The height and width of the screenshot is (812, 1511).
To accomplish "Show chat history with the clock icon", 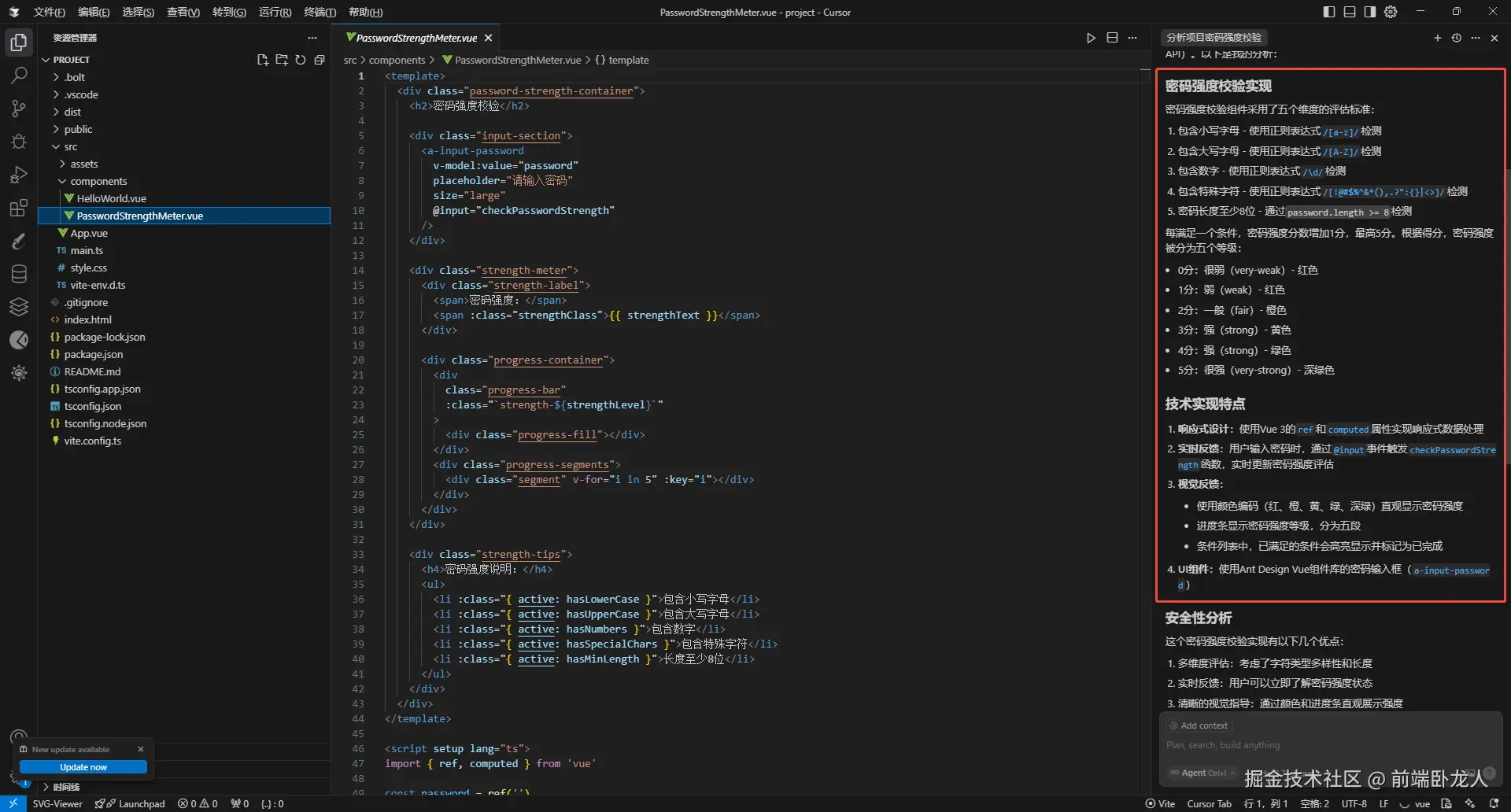I will [1457, 38].
